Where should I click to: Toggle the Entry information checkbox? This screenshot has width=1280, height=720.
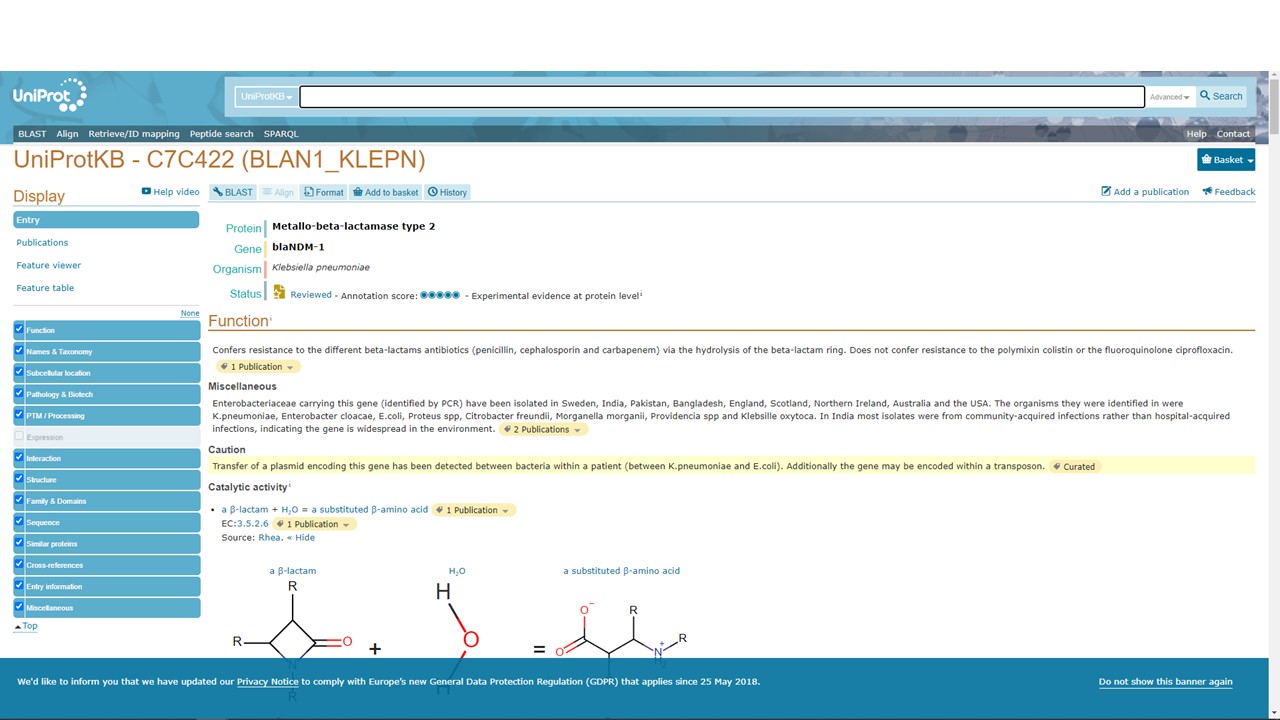tap(19, 586)
